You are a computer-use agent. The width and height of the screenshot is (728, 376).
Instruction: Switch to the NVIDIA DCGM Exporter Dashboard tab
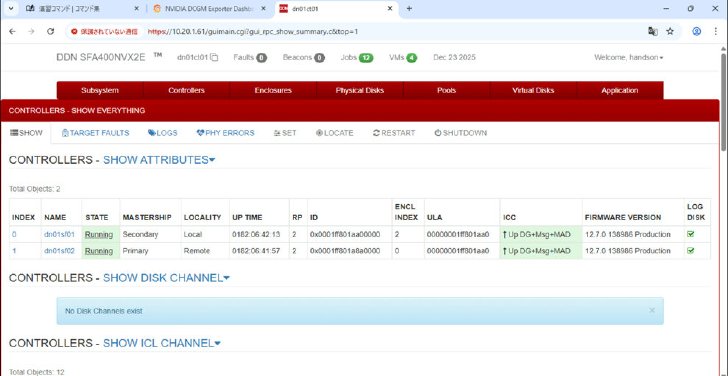(209, 8)
